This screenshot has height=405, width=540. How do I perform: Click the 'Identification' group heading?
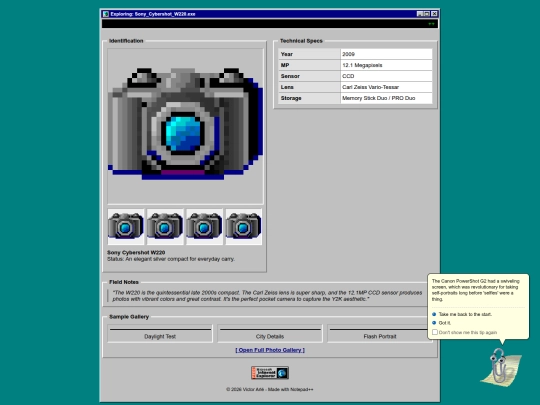coord(126,41)
